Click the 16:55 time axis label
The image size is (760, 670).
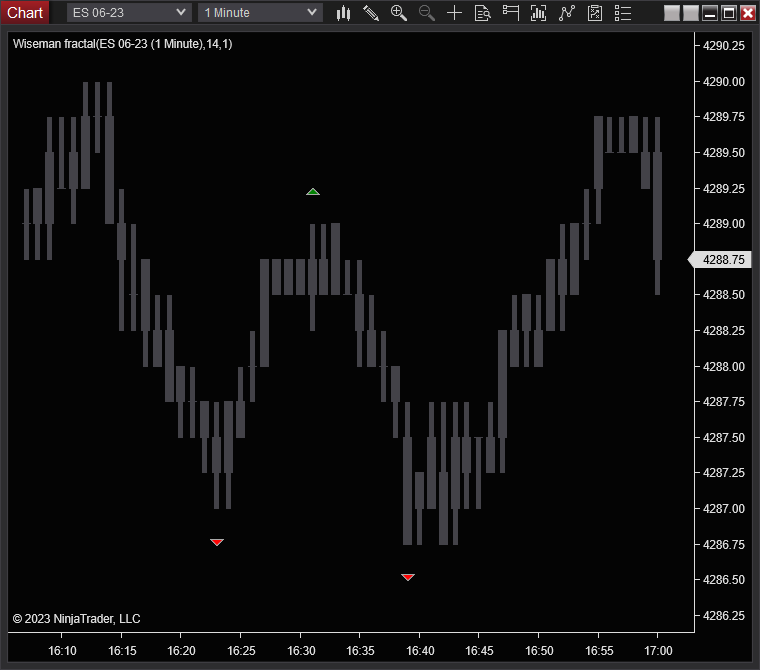tap(599, 651)
